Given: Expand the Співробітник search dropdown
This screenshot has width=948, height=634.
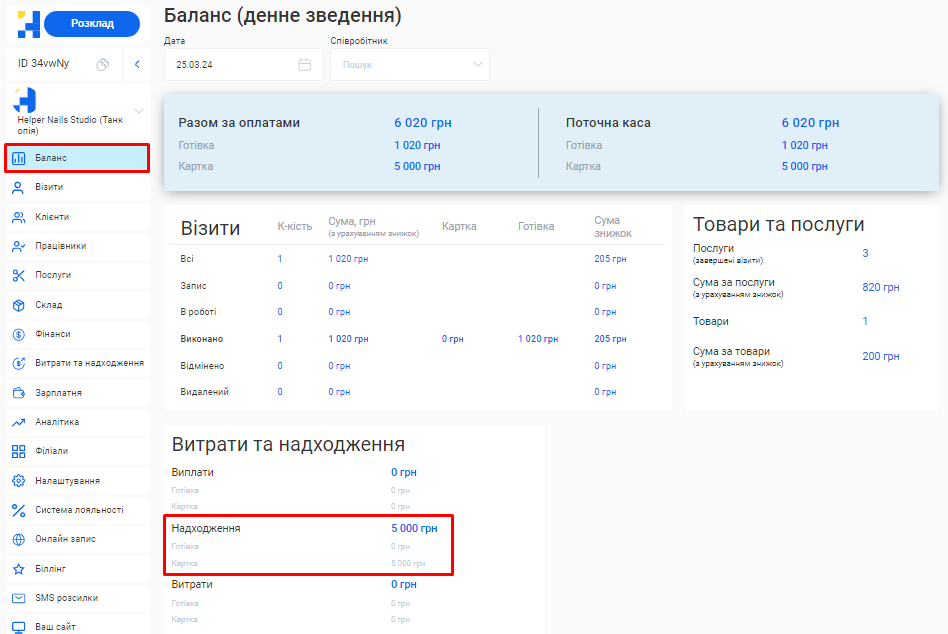Looking at the screenshot, I should pyautogui.click(x=477, y=65).
